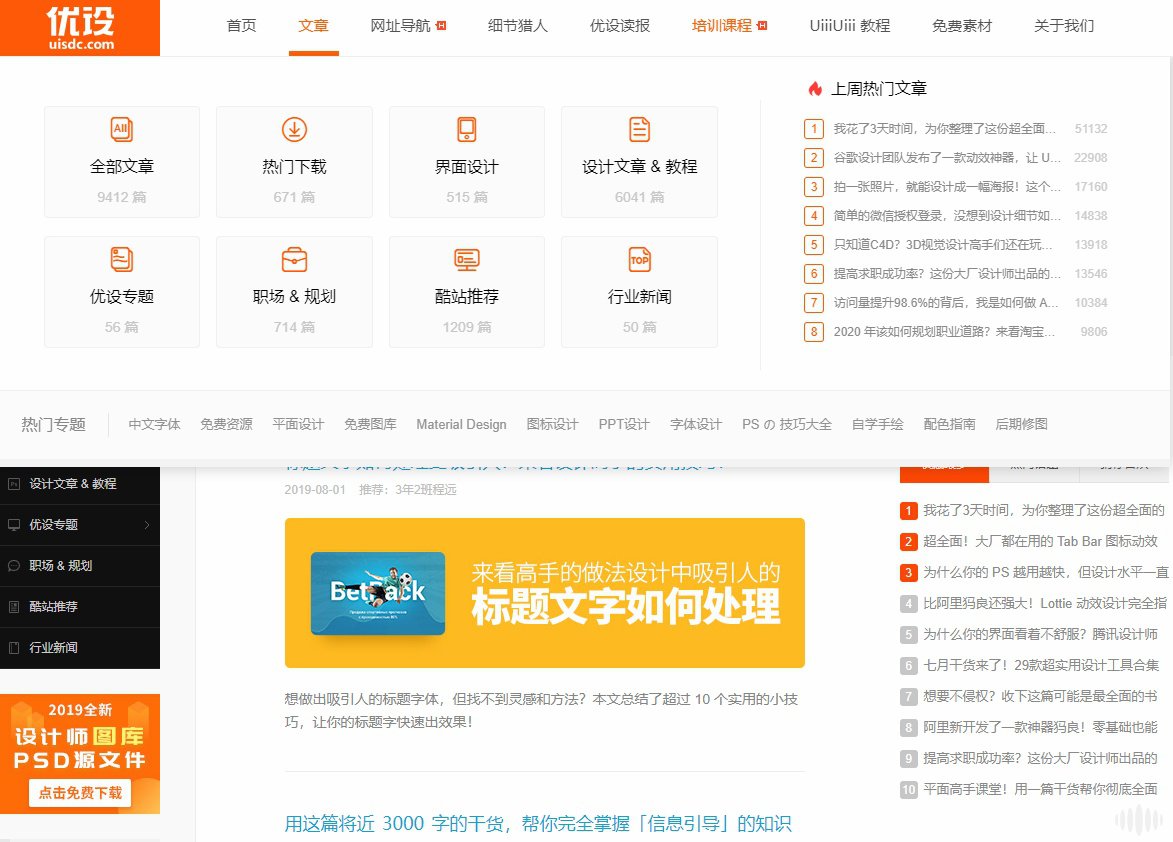Open article 用这篇将近 3000 字的干货 title

tap(538, 823)
